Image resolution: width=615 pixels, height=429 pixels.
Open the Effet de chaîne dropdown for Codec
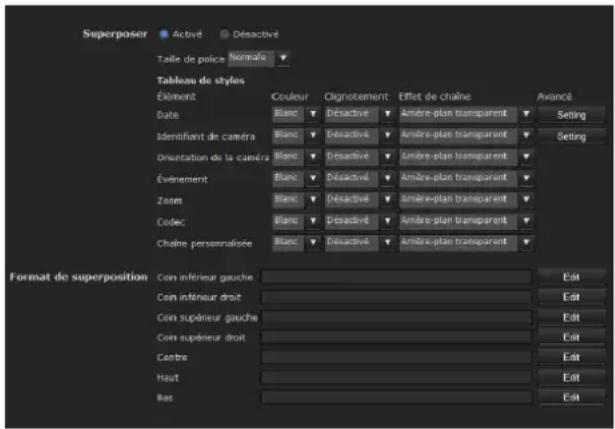pyautogui.click(x=466, y=221)
